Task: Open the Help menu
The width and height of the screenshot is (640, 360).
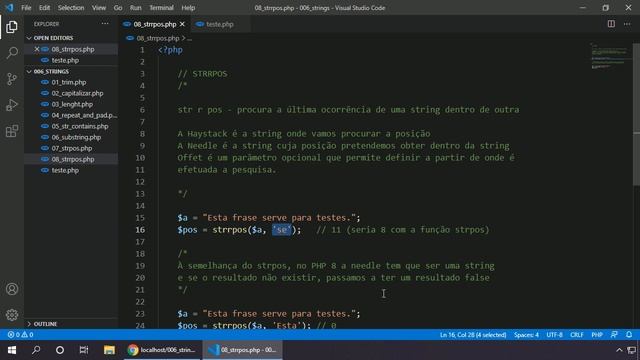Action: pyautogui.click(x=188, y=8)
